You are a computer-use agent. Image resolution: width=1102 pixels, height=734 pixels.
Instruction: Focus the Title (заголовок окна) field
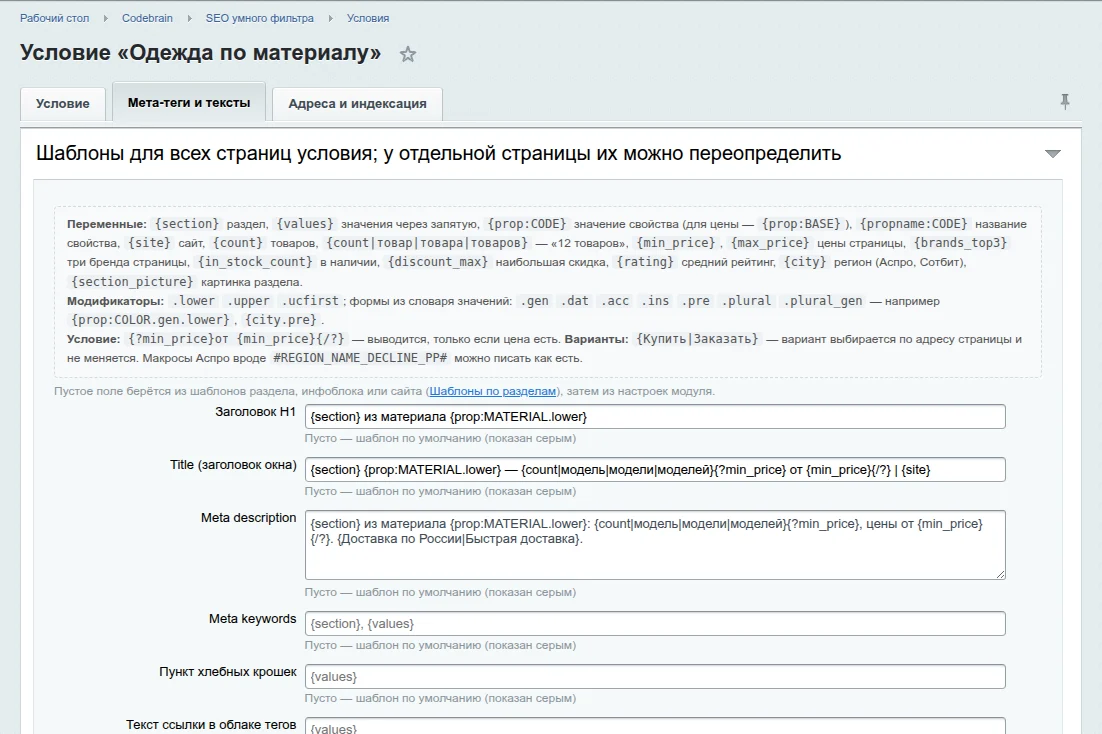tap(655, 470)
